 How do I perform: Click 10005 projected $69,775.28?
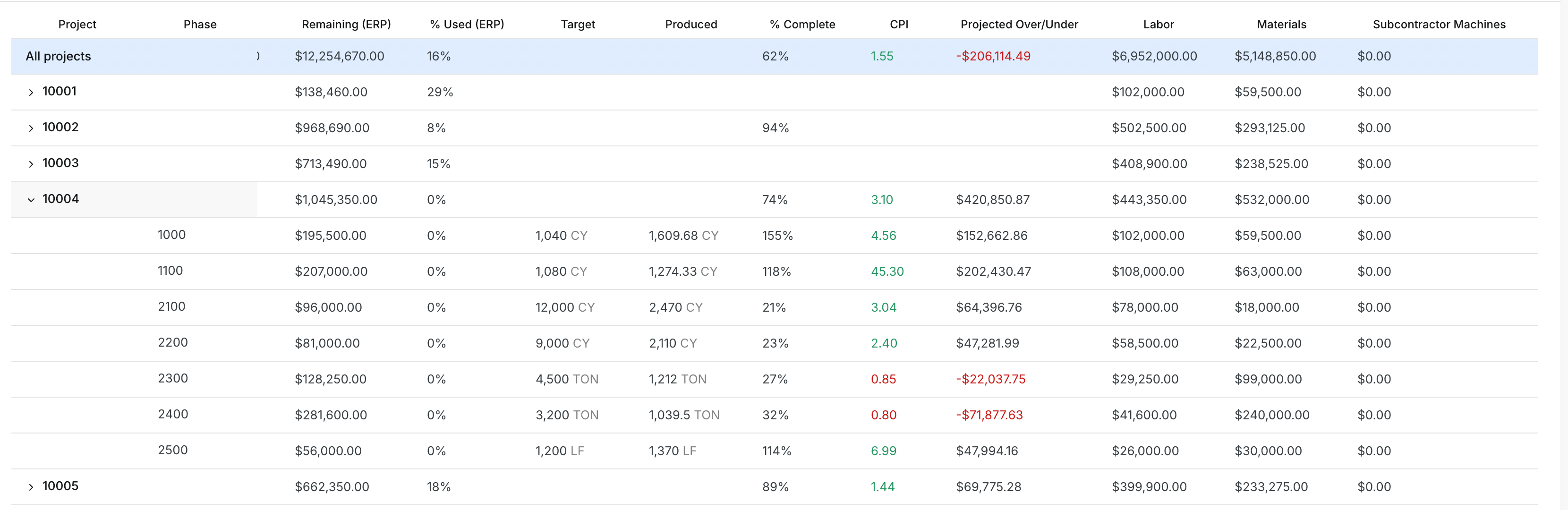point(989,487)
